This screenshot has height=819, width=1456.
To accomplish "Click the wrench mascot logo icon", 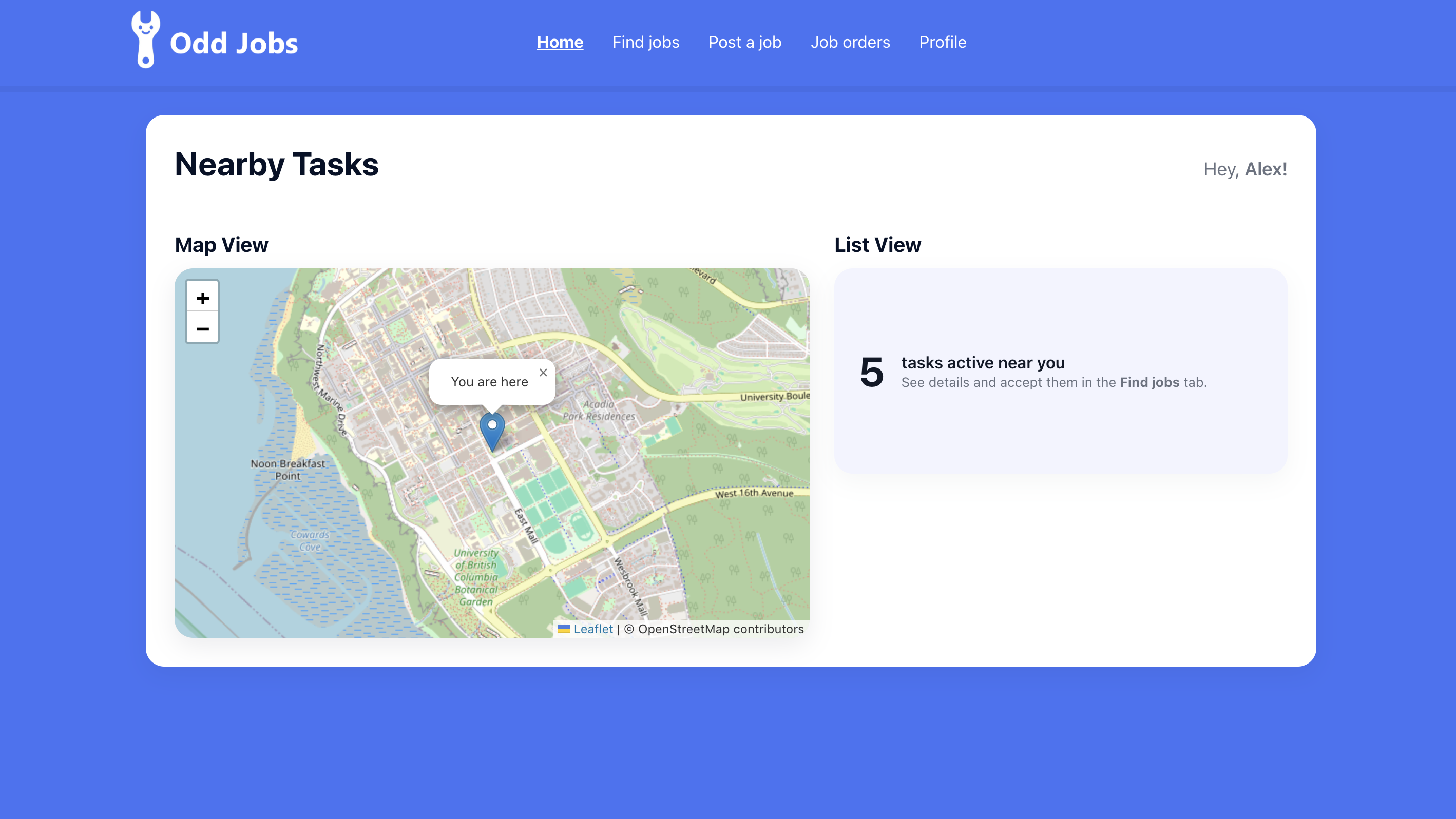I will 145,40.
